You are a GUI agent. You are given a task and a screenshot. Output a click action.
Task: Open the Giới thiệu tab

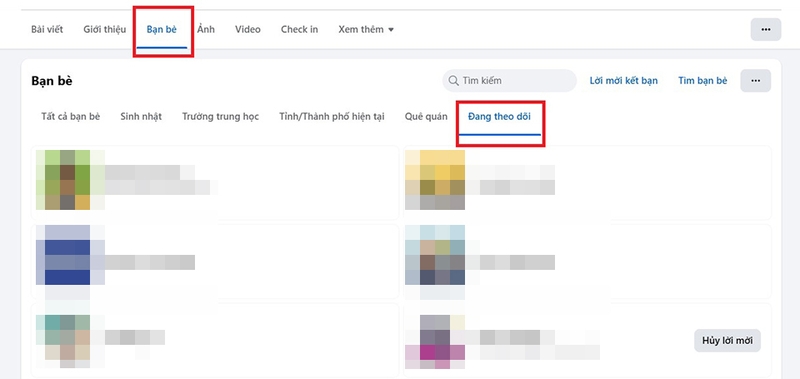(105, 30)
